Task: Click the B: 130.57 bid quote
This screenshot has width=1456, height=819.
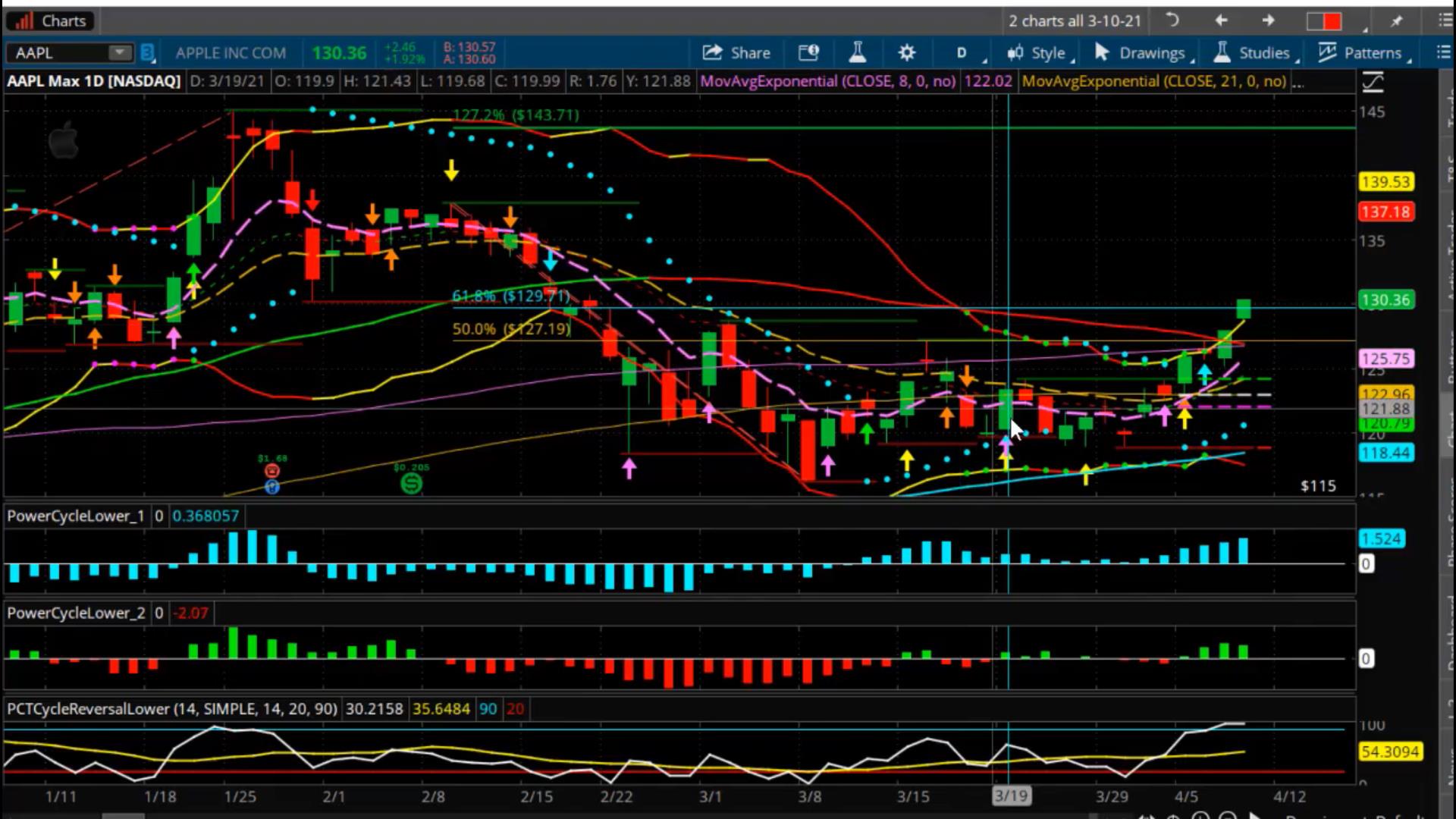Action: click(x=469, y=47)
